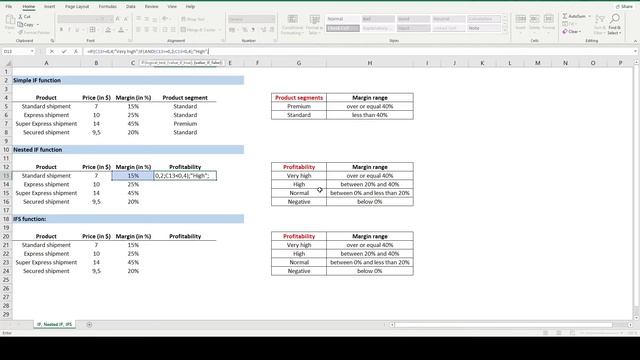
Task: Click the Font Color button
Action: (x=121, y=30)
